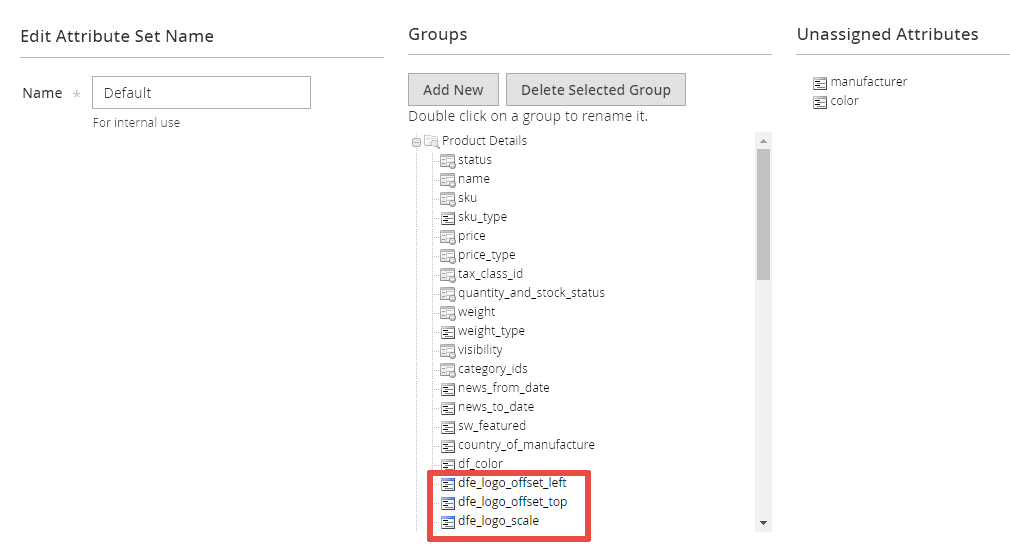Click the Add New button
The image size is (1010, 558).
(453, 90)
